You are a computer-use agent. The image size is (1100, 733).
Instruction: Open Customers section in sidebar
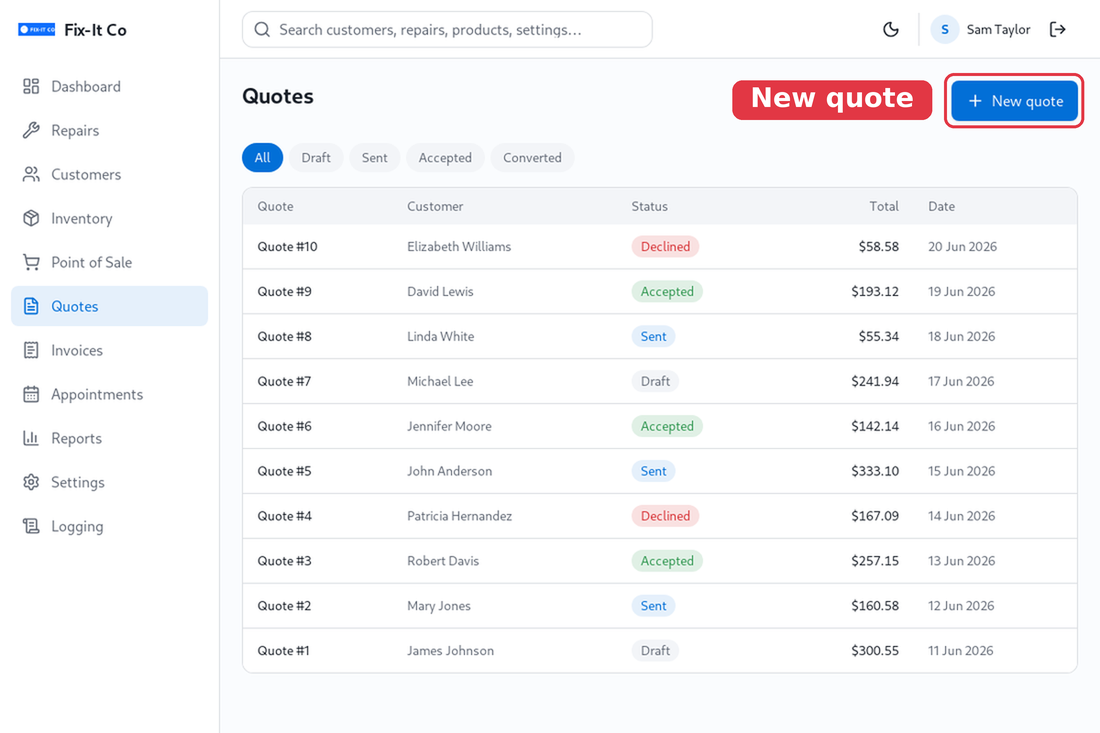click(x=109, y=174)
